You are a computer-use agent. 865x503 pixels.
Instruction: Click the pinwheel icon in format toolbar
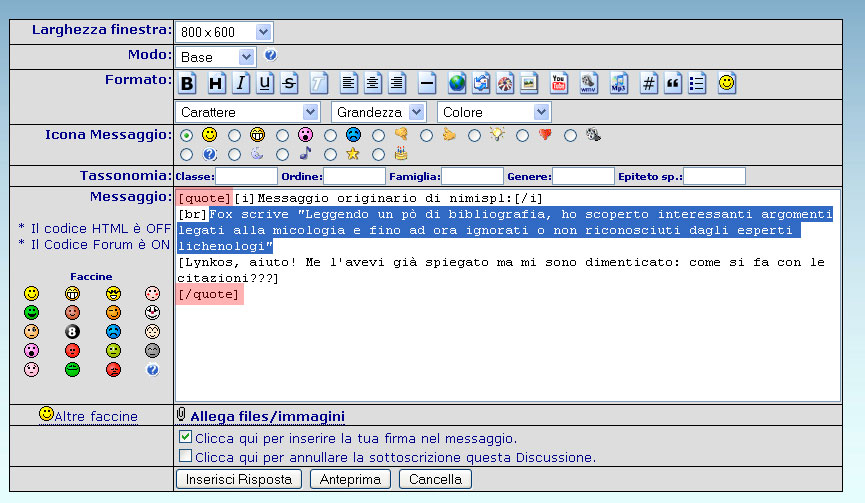(505, 83)
